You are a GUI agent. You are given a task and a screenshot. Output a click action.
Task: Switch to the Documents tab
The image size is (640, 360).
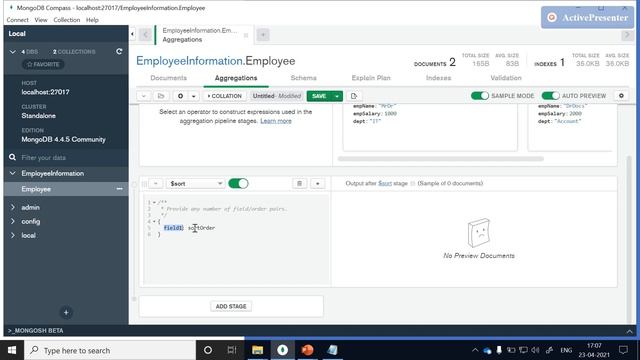(x=169, y=78)
